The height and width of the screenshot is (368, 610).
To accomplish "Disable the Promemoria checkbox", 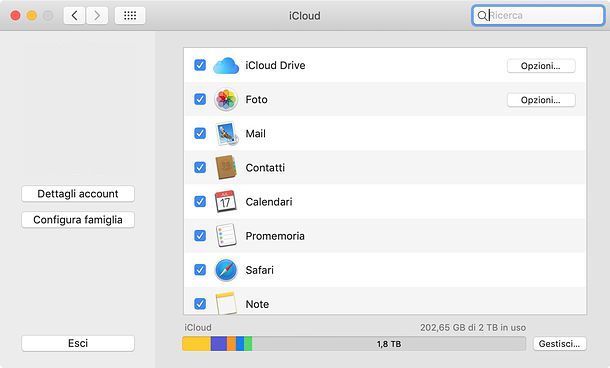I will (x=200, y=235).
